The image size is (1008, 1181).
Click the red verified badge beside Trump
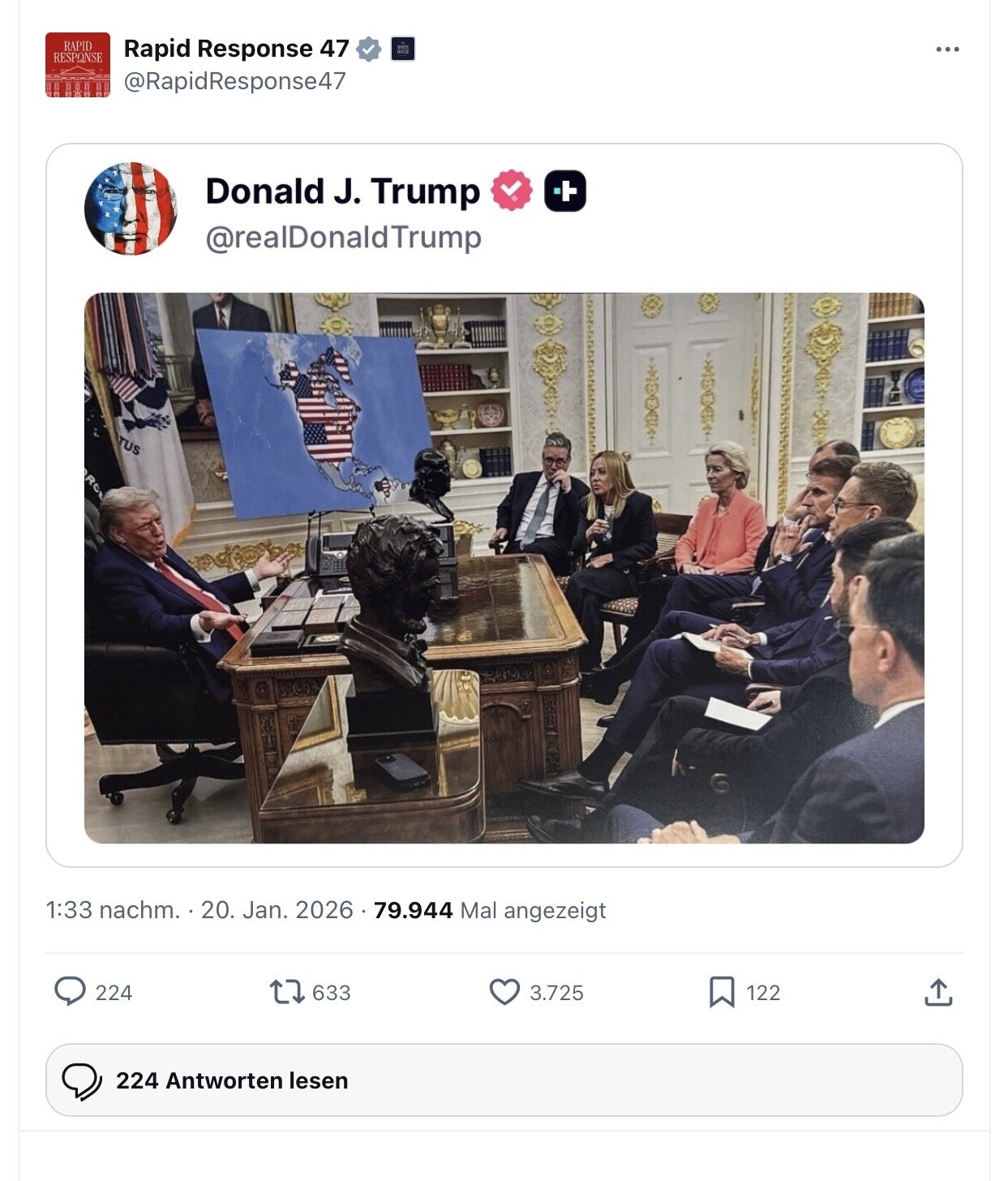512,191
